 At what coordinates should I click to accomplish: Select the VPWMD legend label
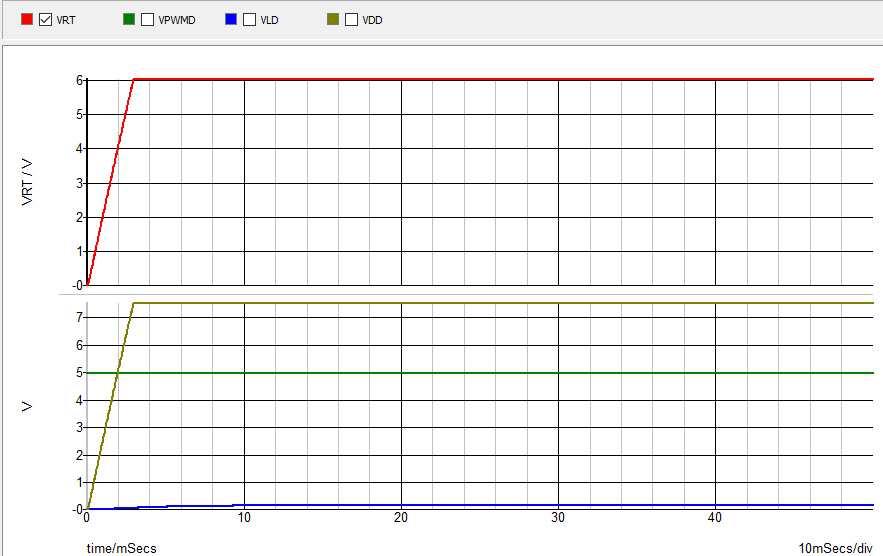pos(177,20)
